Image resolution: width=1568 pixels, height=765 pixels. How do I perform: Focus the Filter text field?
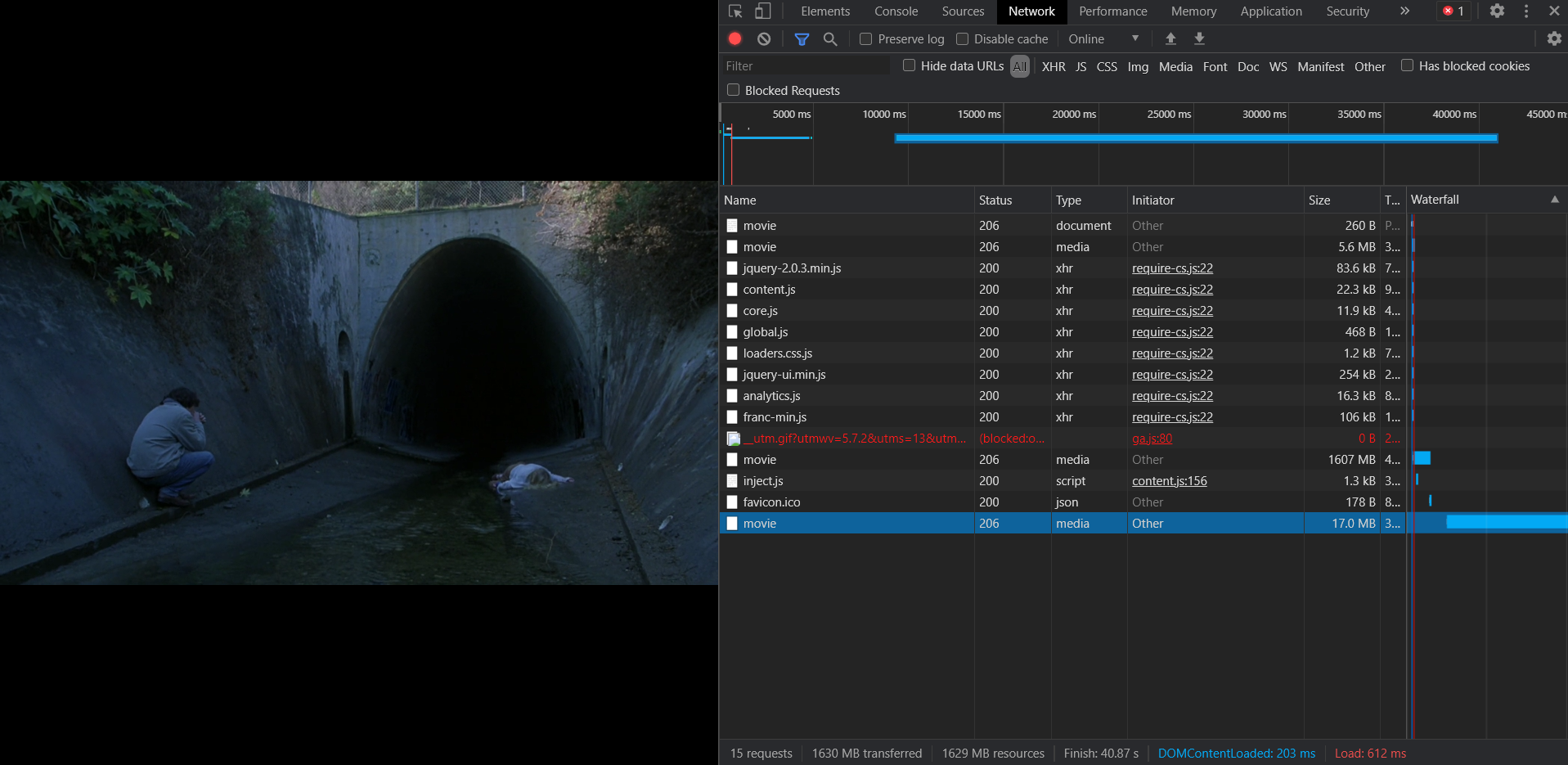pos(806,65)
